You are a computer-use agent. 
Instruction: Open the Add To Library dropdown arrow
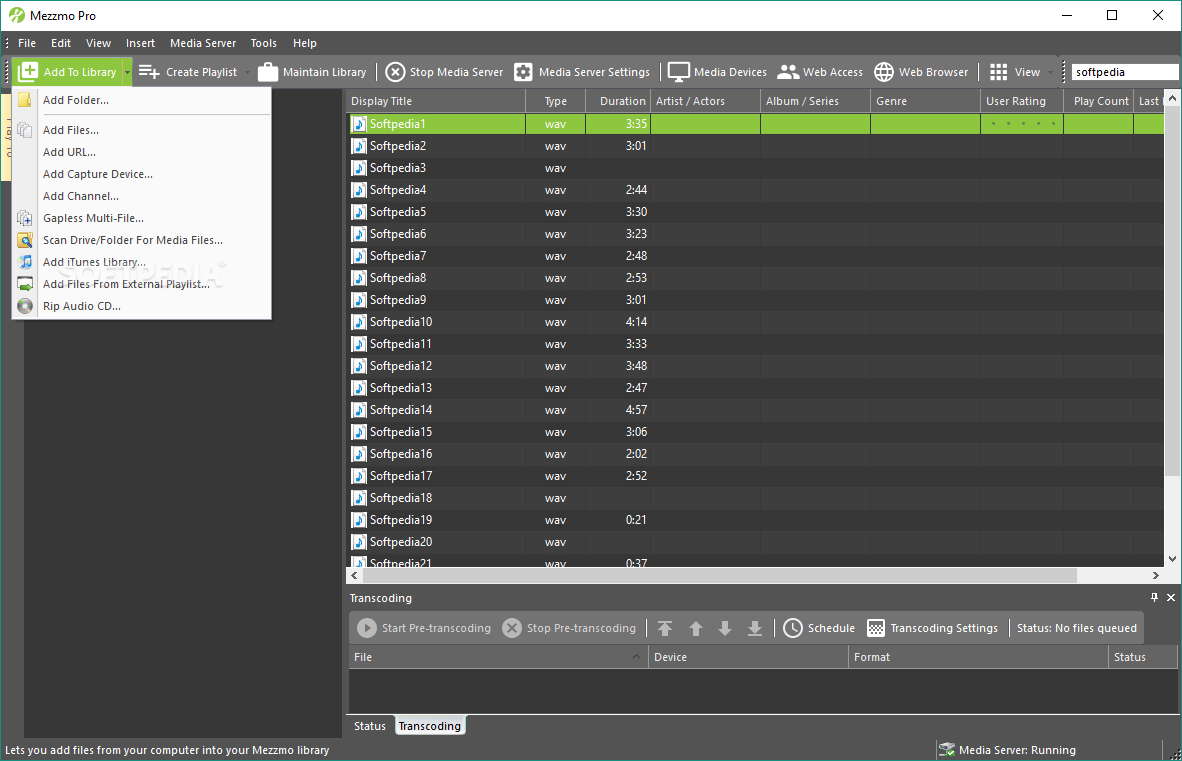(127, 72)
